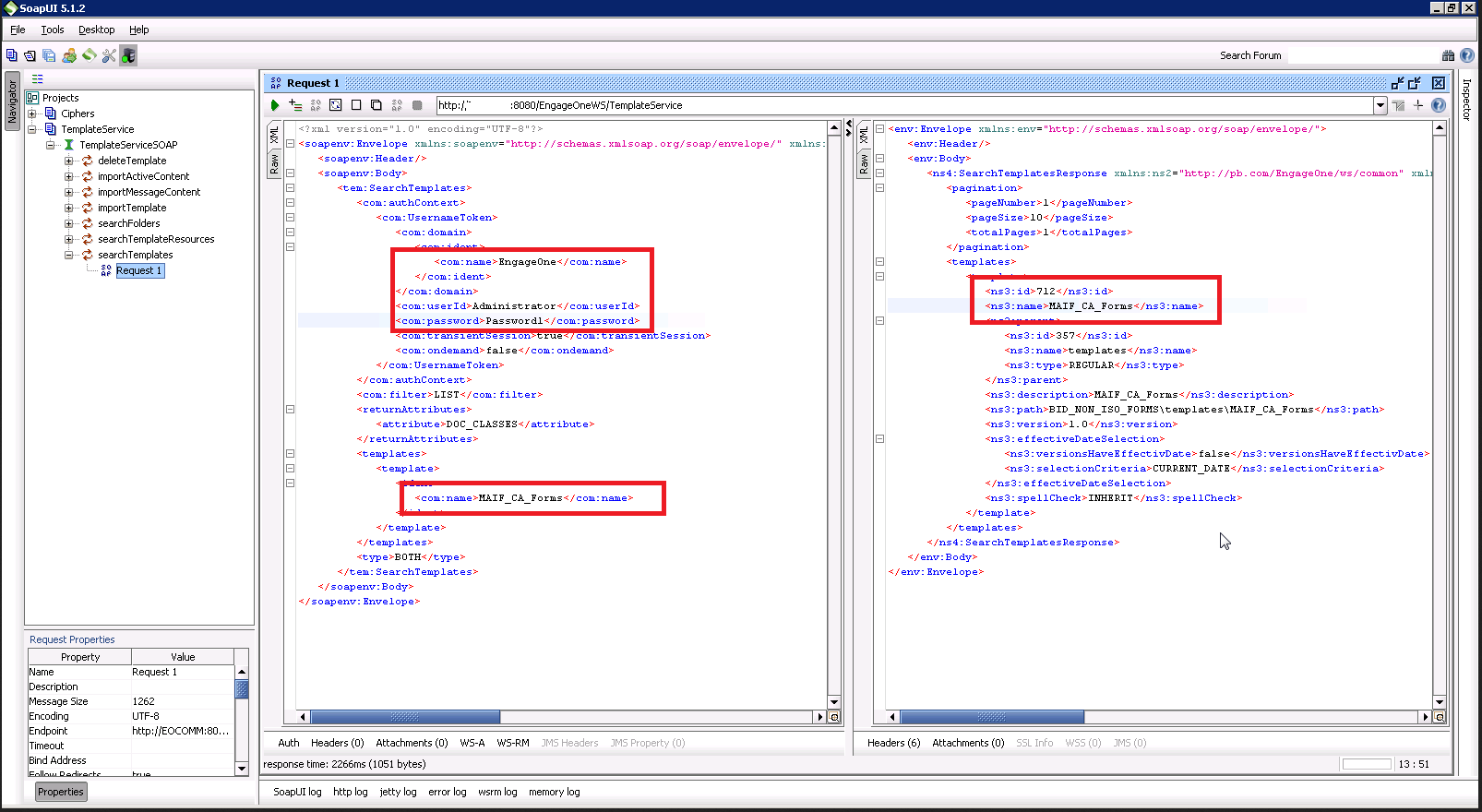This screenshot has height=812, width=1482.
Task: Open the main toolbar help icon
Action: [x=1467, y=55]
